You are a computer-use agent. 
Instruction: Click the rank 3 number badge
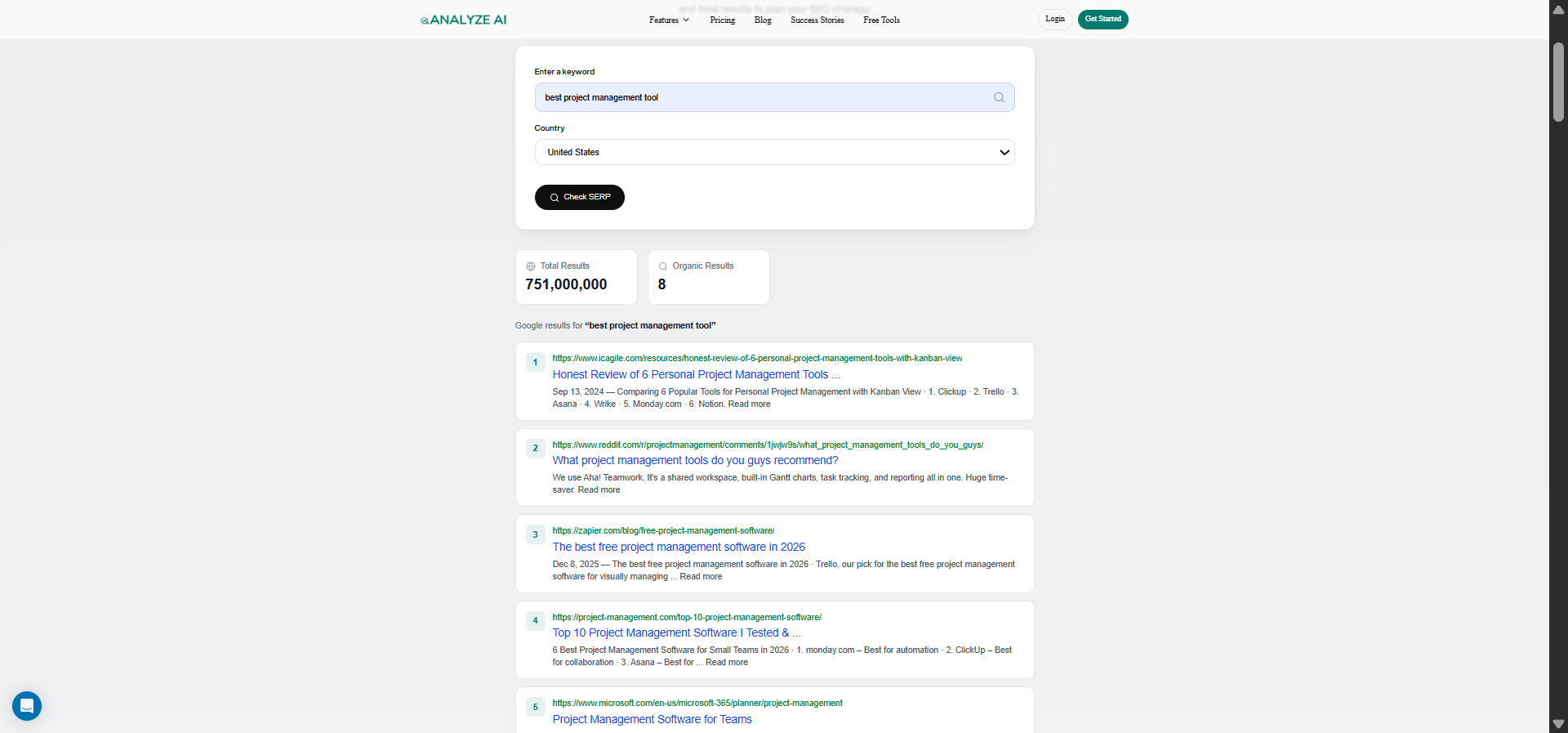pos(536,534)
